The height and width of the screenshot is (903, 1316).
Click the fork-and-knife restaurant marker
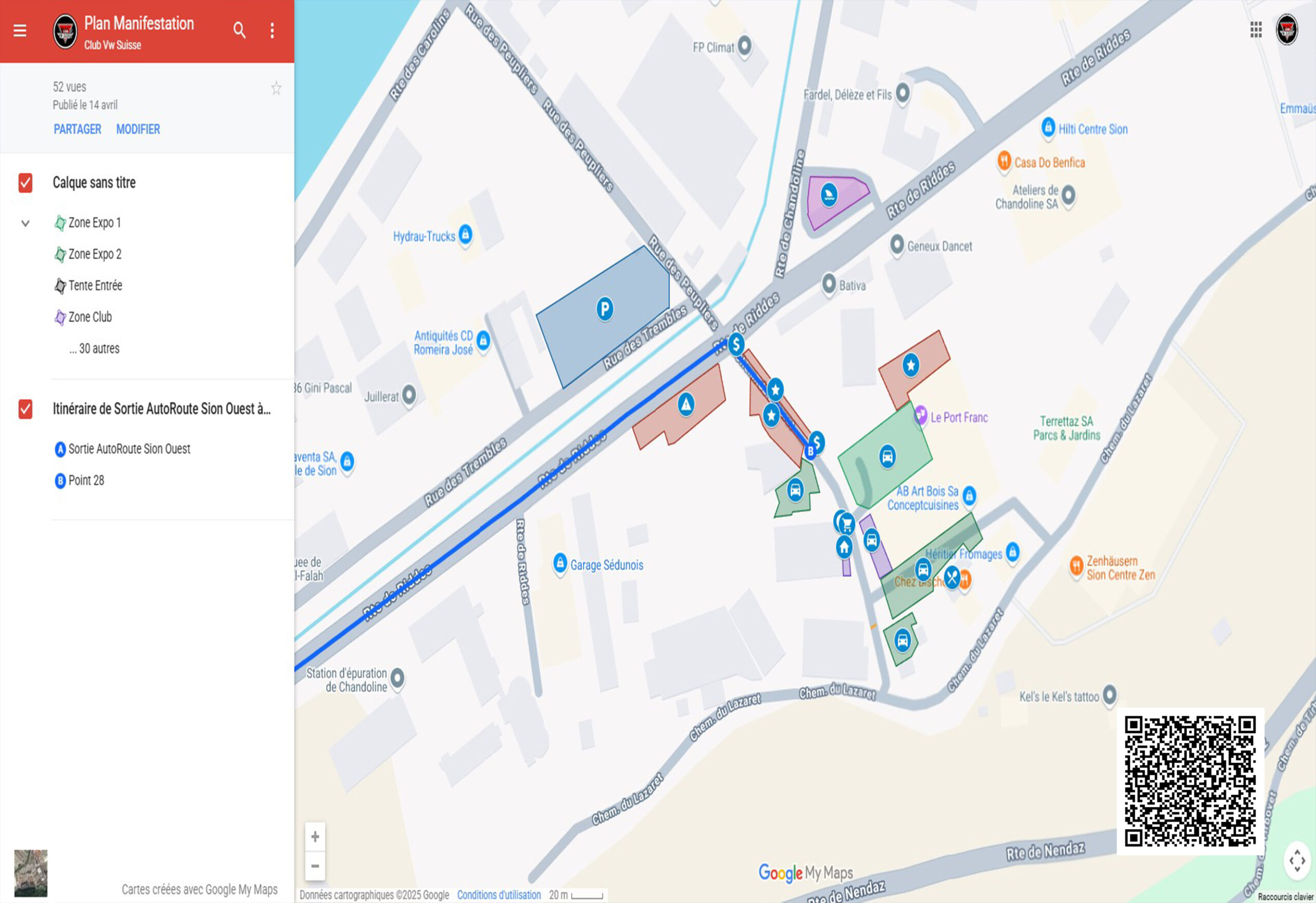(953, 578)
